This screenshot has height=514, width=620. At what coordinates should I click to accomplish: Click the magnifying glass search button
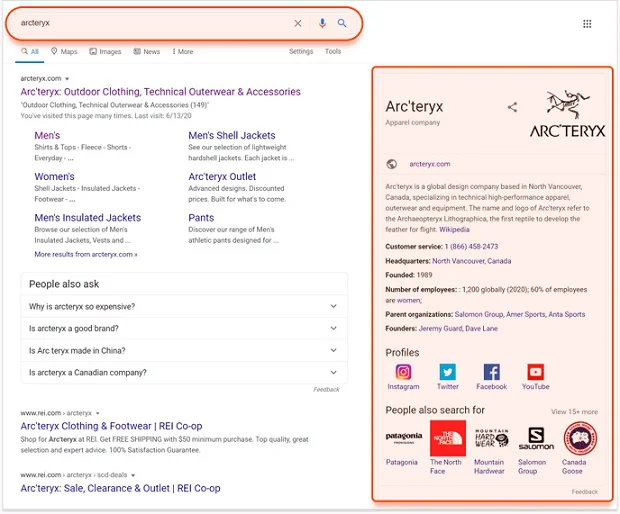(x=342, y=23)
